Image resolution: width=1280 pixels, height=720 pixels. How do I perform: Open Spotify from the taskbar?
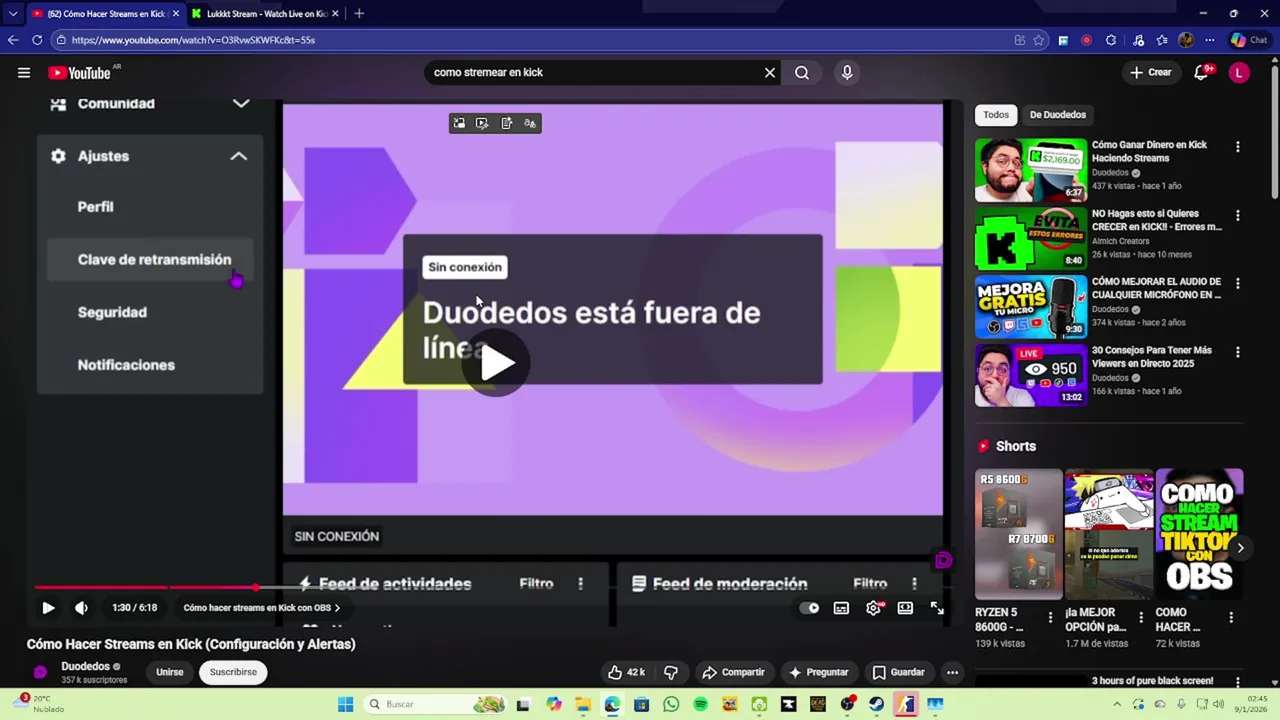[700, 704]
